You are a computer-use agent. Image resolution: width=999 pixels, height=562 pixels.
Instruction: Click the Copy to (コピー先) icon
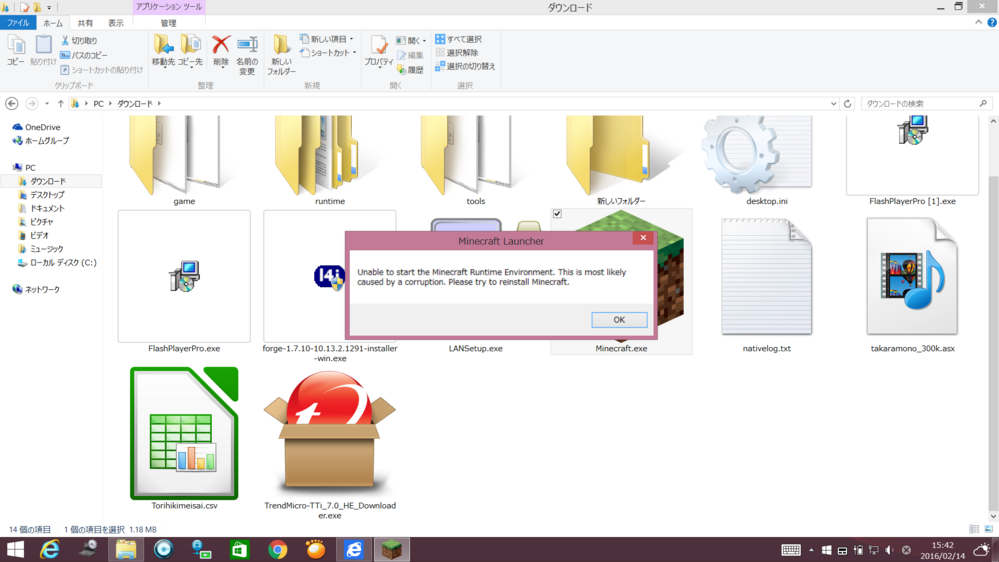(190, 50)
